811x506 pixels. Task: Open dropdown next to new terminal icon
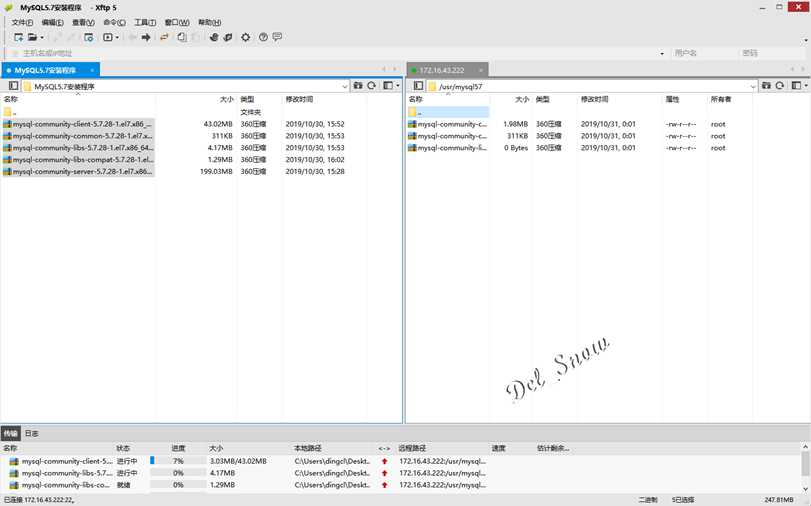pos(117,37)
